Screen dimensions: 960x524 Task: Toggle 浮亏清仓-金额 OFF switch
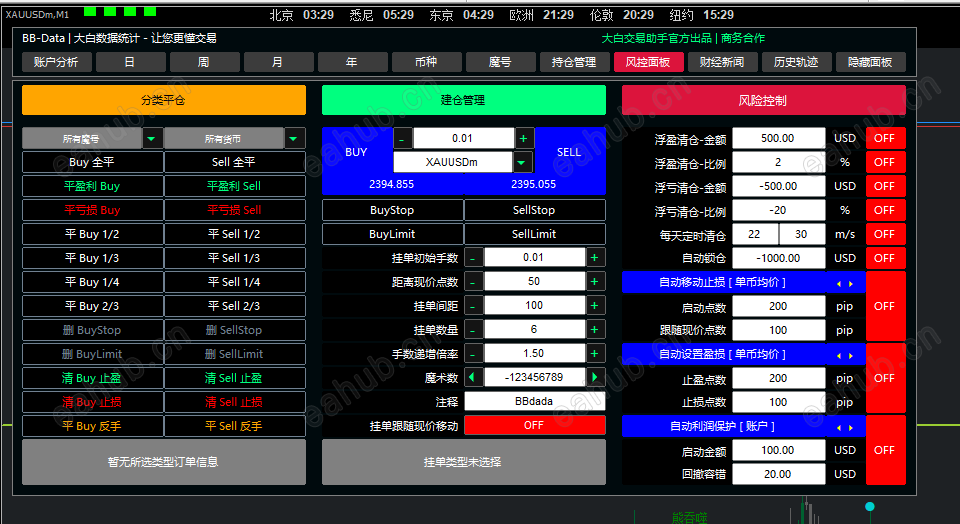(885, 186)
